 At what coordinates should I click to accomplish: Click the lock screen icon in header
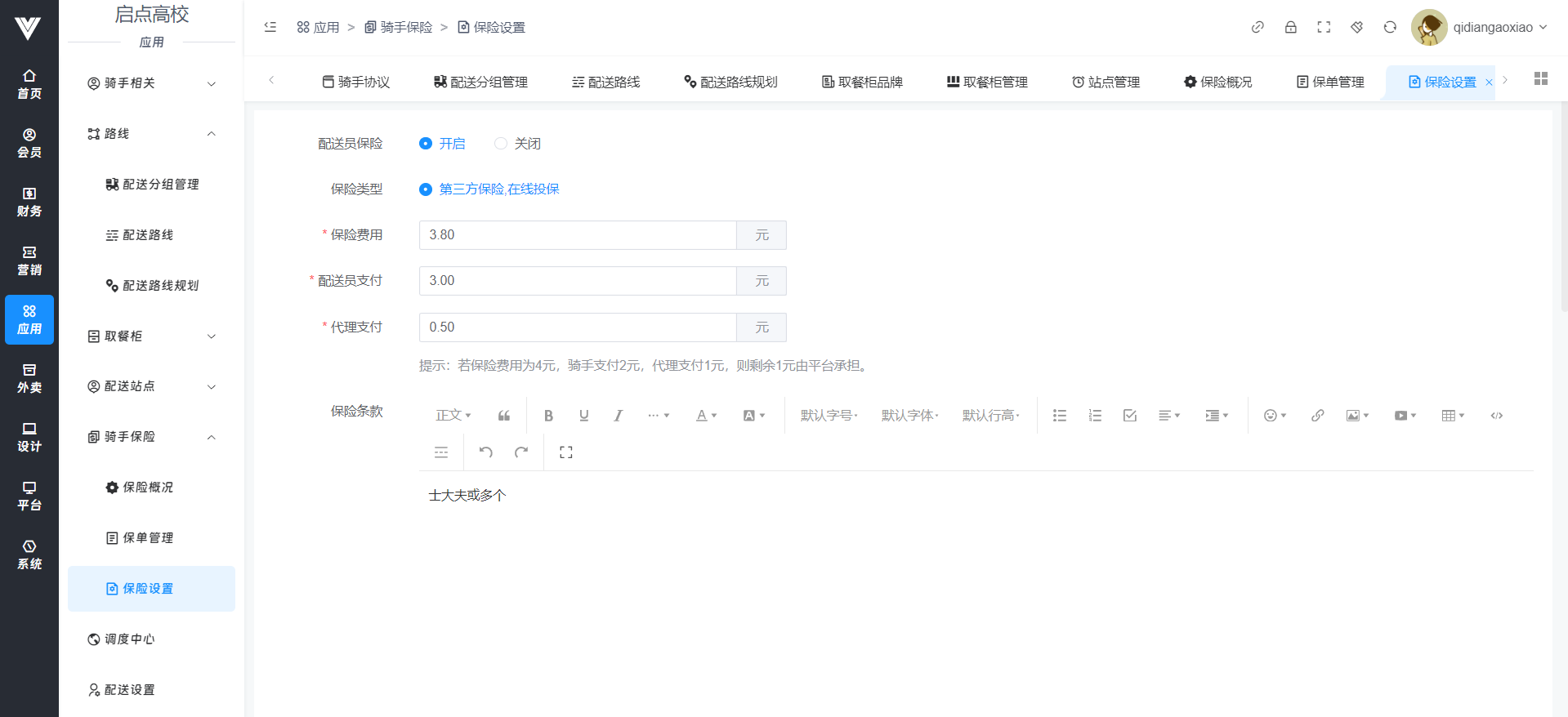click(1290, 27)
